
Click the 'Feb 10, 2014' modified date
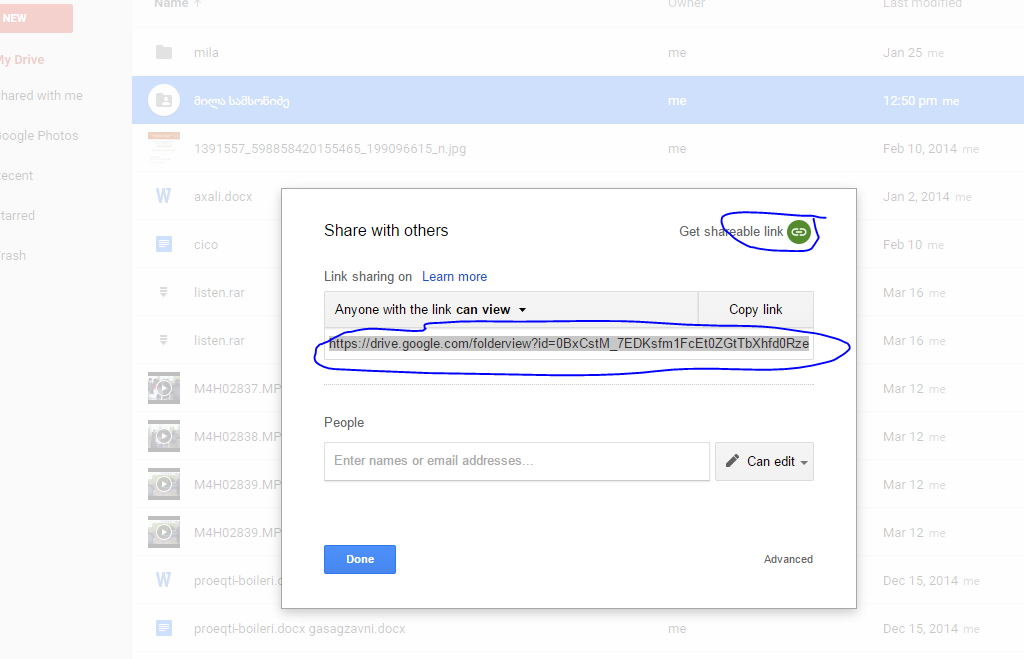point(920,148)
